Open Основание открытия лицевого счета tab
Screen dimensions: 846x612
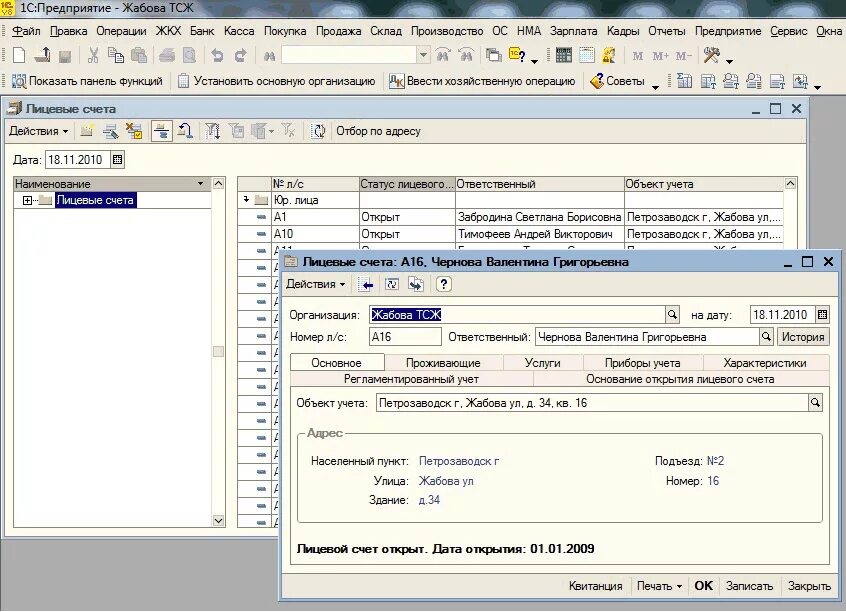[x=680, y=379]
